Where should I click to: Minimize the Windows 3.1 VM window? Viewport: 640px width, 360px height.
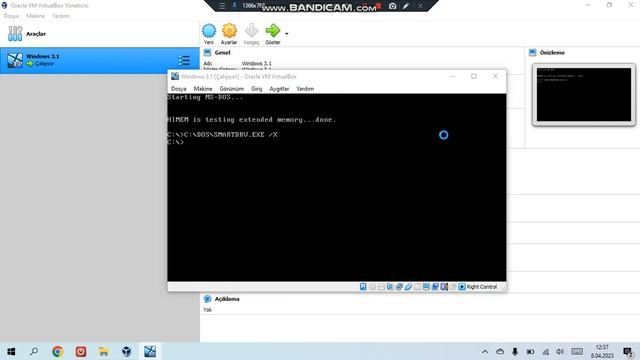coord(452,76)
